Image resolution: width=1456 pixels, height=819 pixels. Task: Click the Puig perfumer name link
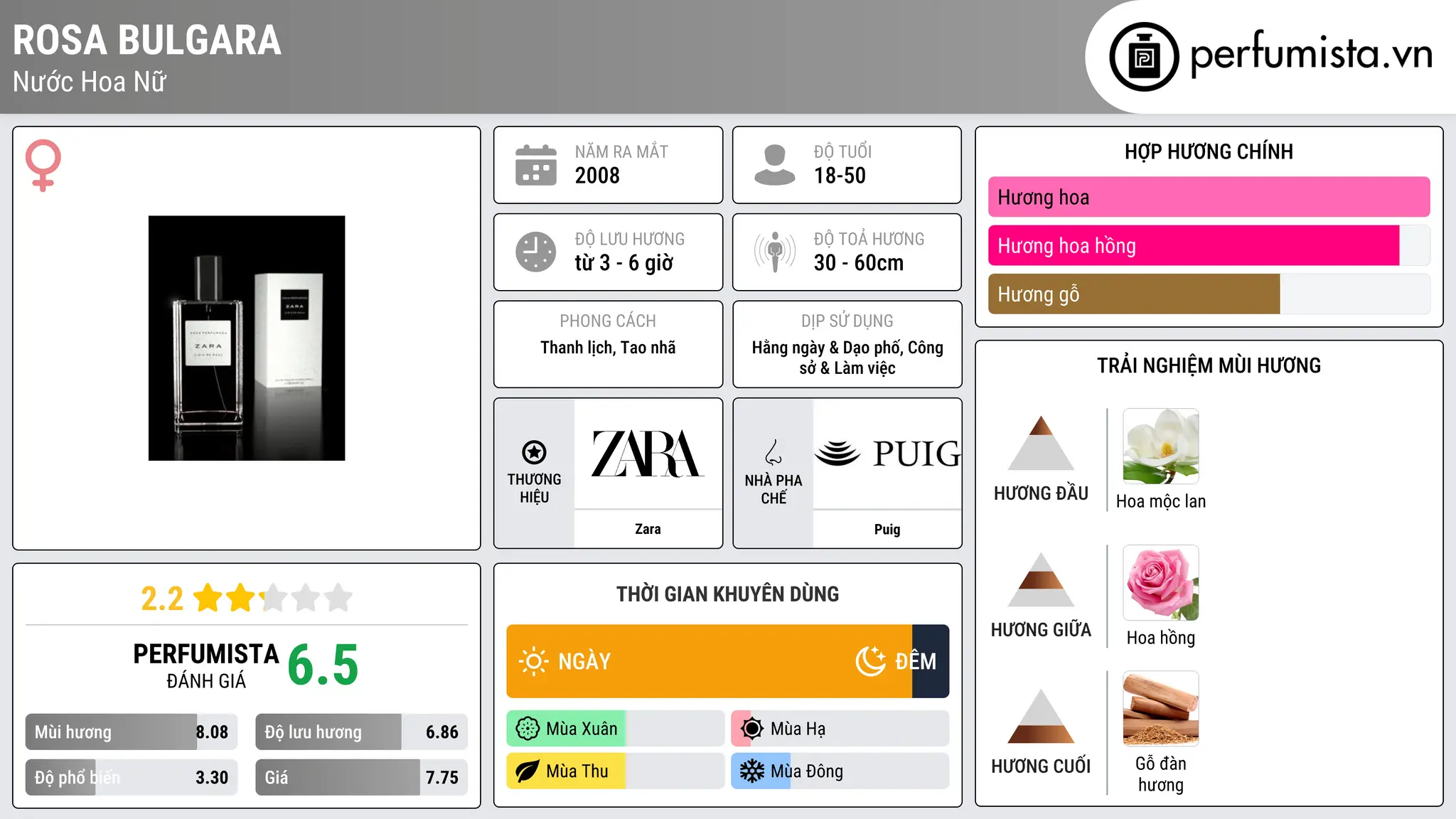coord(887,529)
